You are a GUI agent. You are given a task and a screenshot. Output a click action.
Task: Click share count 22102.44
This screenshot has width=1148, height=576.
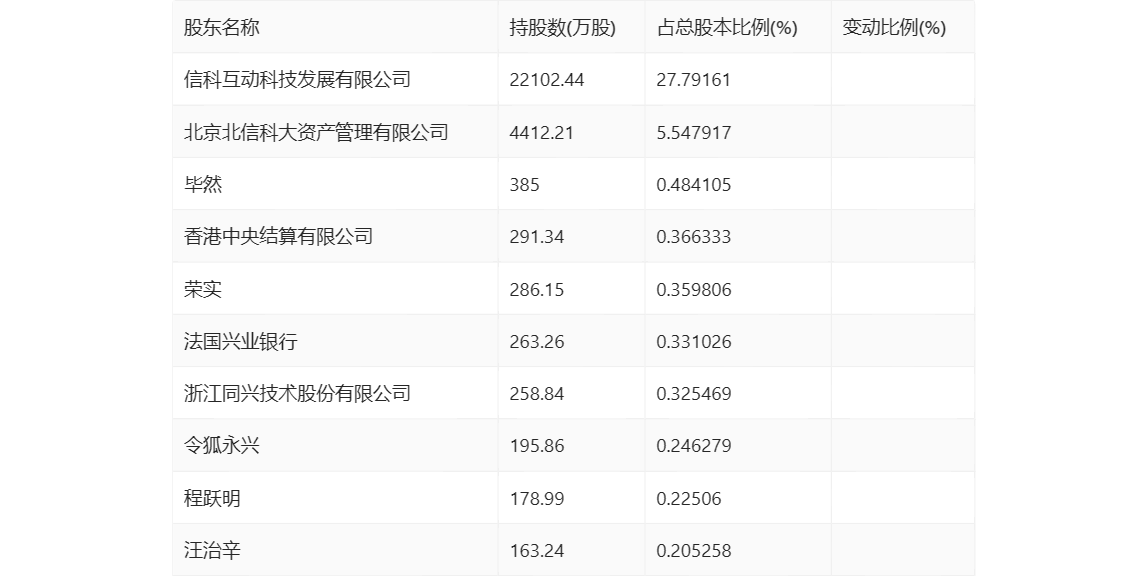pyautogui.click(x=547, y=80)
